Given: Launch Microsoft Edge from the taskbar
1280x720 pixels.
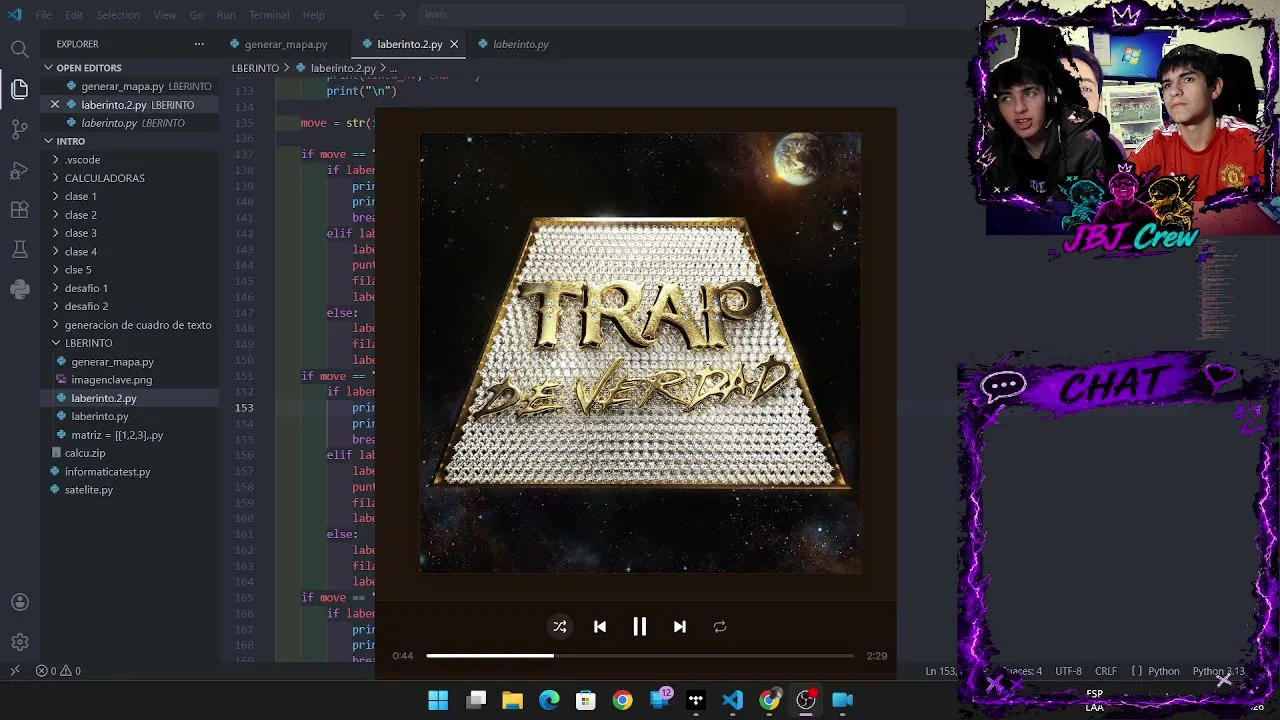Looking at the screenshot, I should point(549,700).
